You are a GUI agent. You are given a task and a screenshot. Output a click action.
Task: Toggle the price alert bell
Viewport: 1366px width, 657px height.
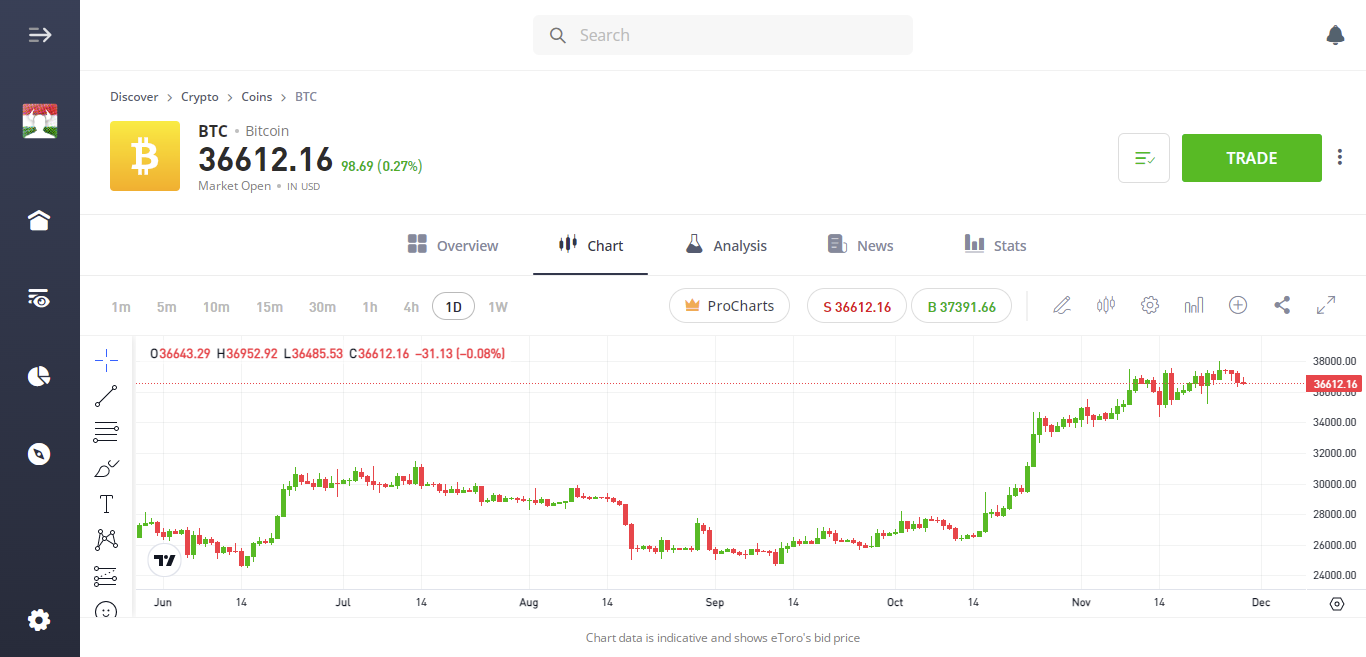coord(1335,34)
